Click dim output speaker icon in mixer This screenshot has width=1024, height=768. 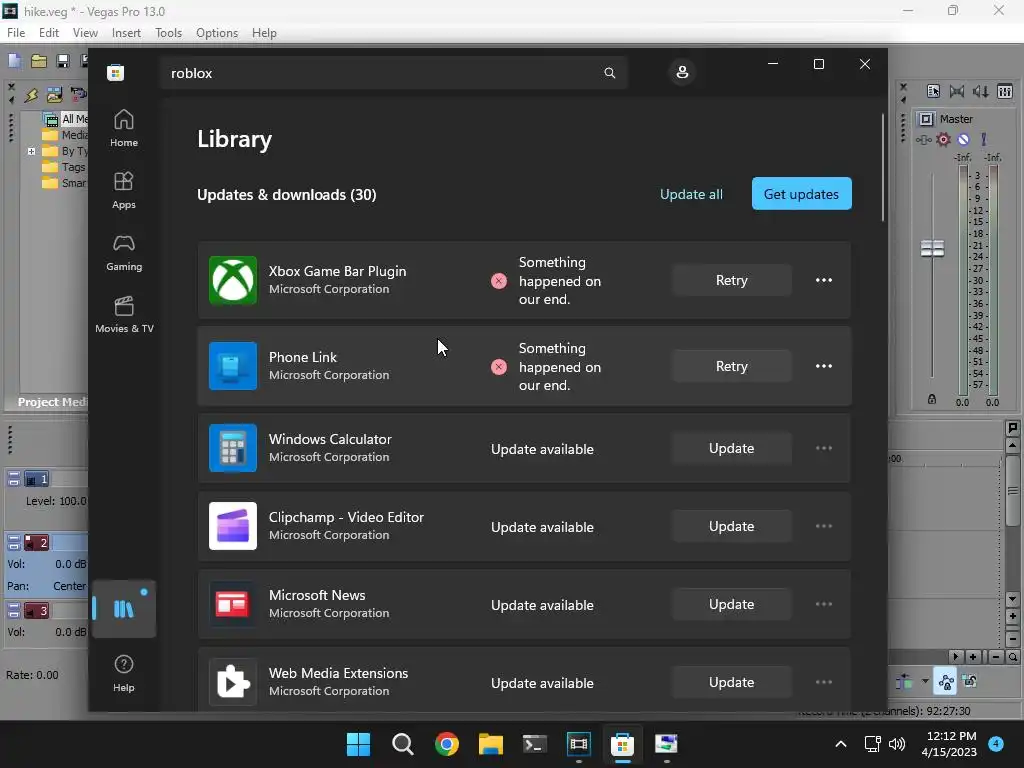coord(980,91)
